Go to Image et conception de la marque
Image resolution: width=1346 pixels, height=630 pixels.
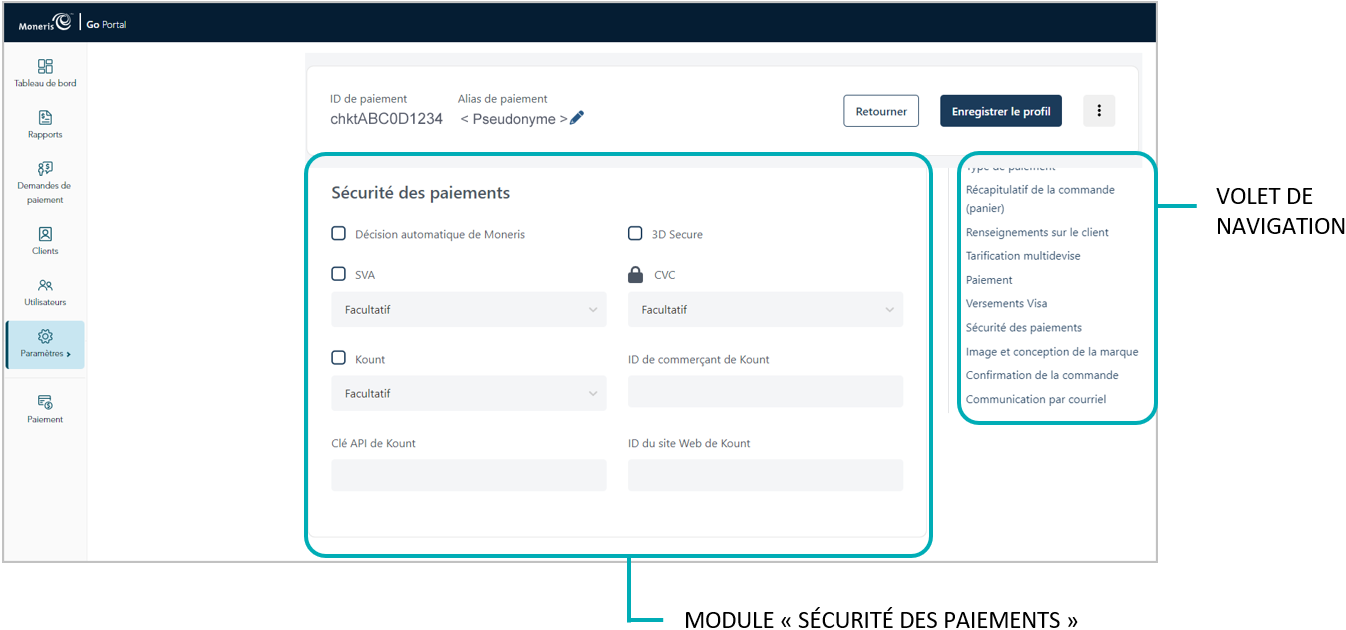(x=1052, y=352)
